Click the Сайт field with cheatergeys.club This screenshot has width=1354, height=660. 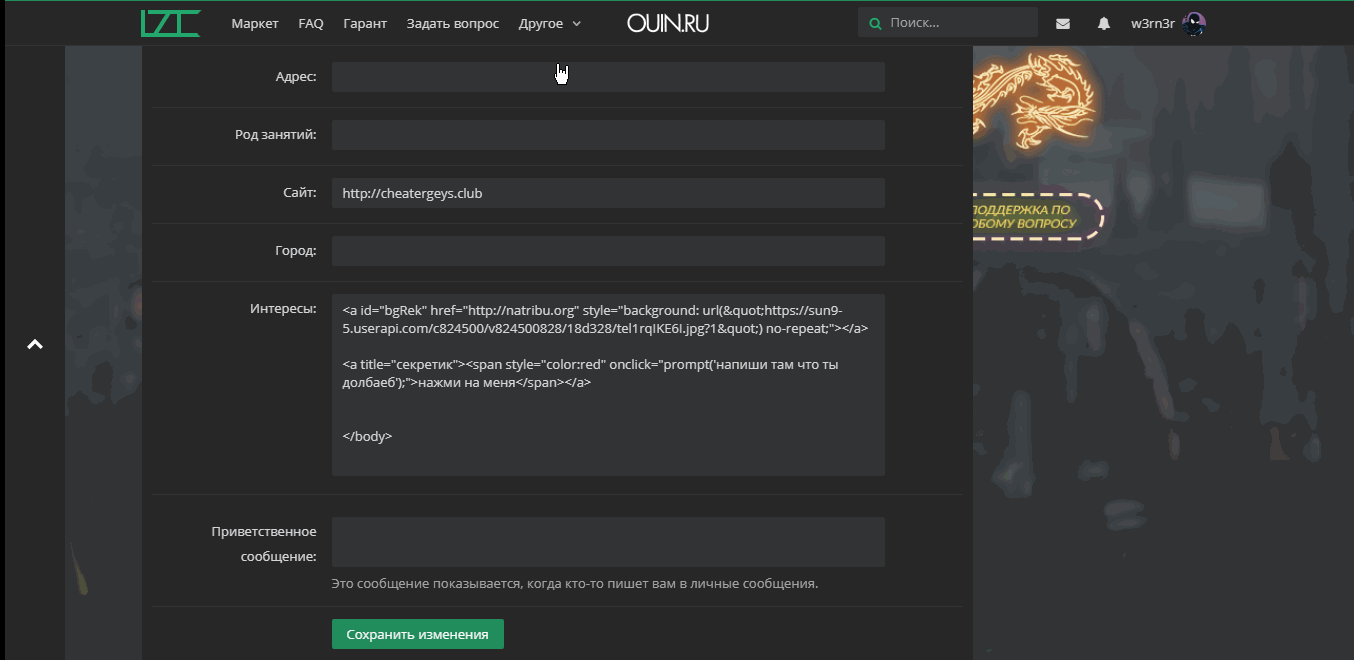coord(608,193)
